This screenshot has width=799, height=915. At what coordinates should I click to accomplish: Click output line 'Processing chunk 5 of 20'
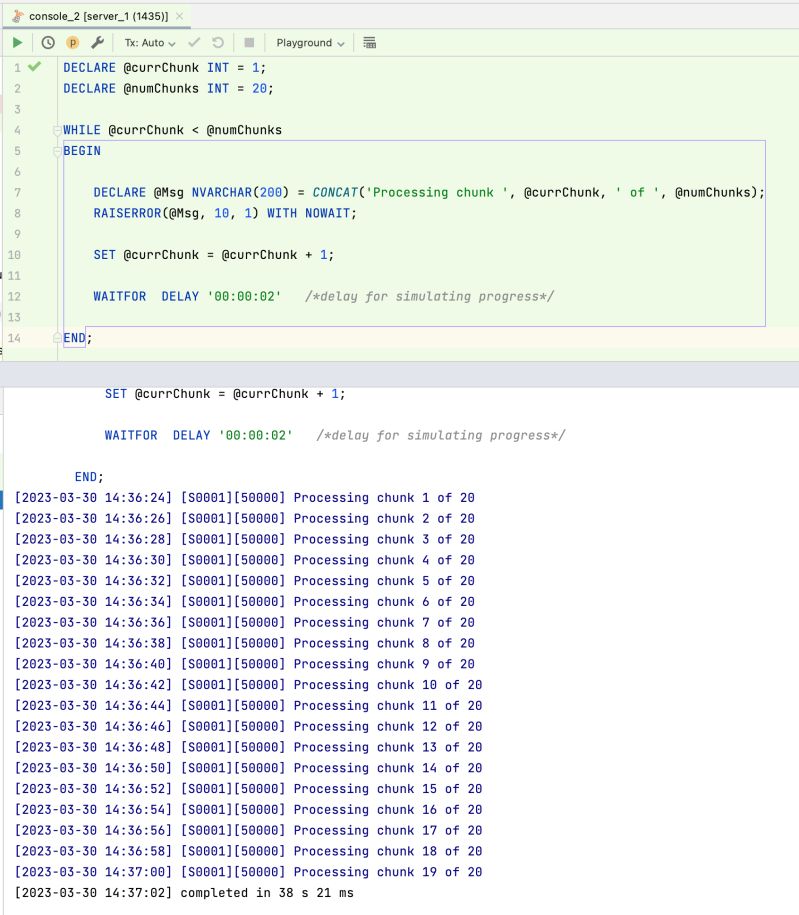tap(245, 581)
